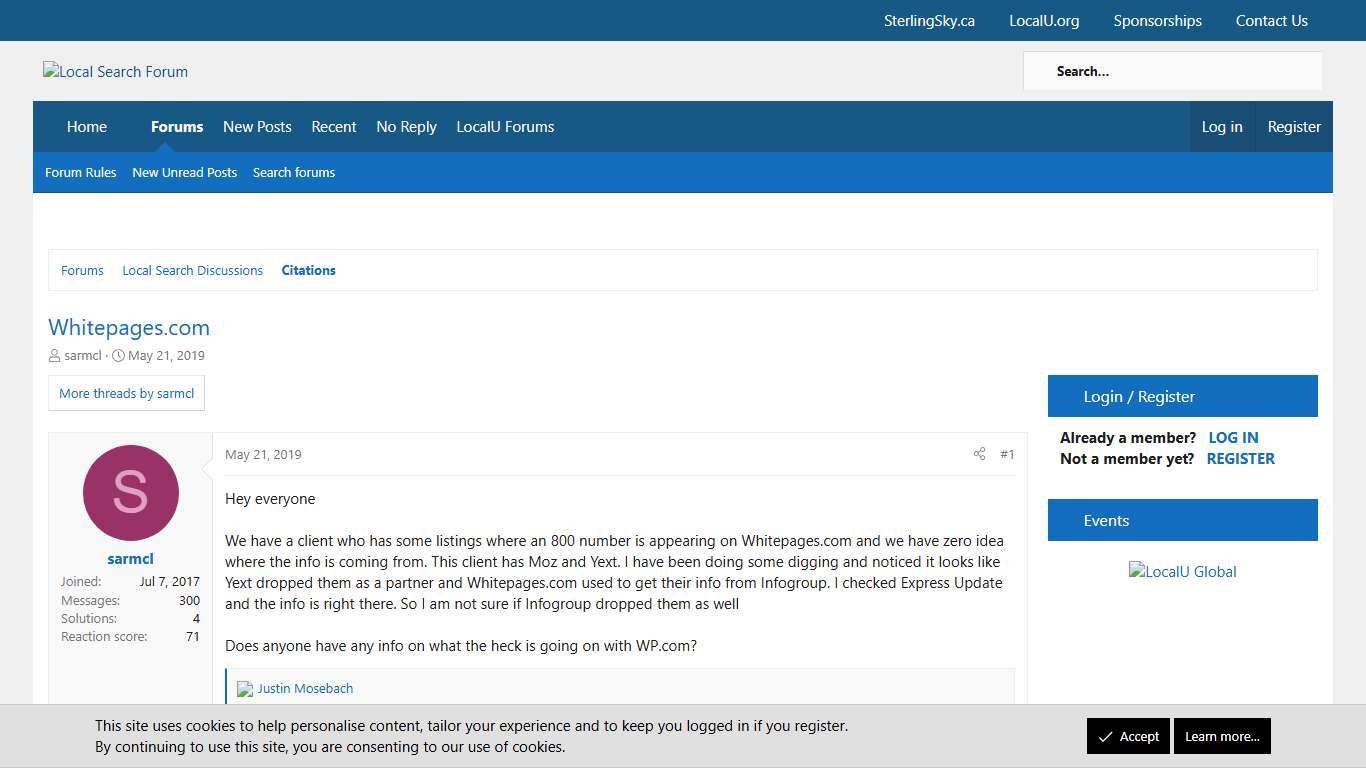Click the share icon on post #1
Image resolution: width=1366 pixels, height=768 pixels.
[x=979, y=454]
